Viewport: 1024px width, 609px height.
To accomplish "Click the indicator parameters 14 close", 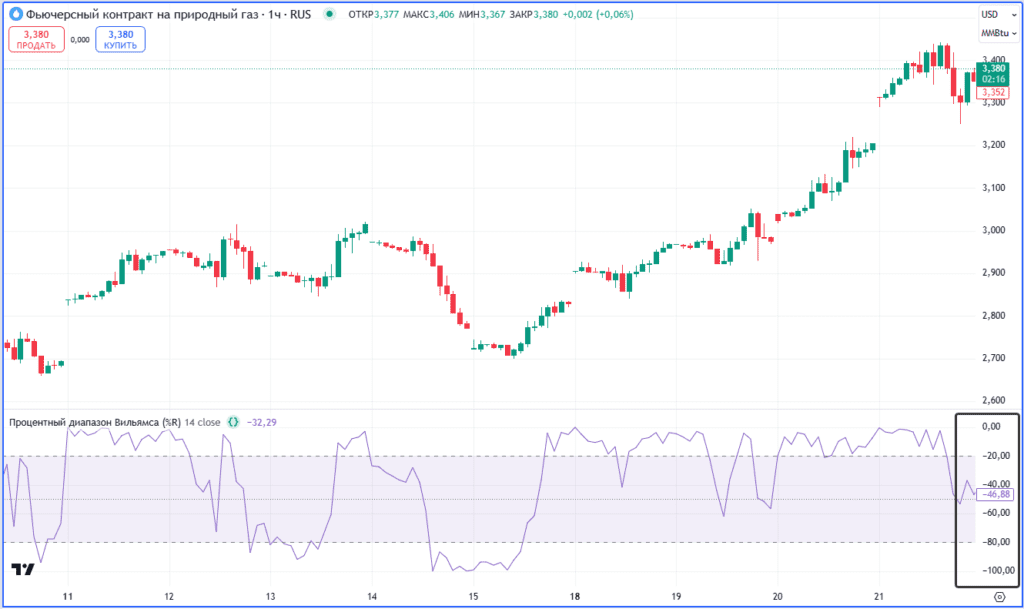I will click(202, 422).
